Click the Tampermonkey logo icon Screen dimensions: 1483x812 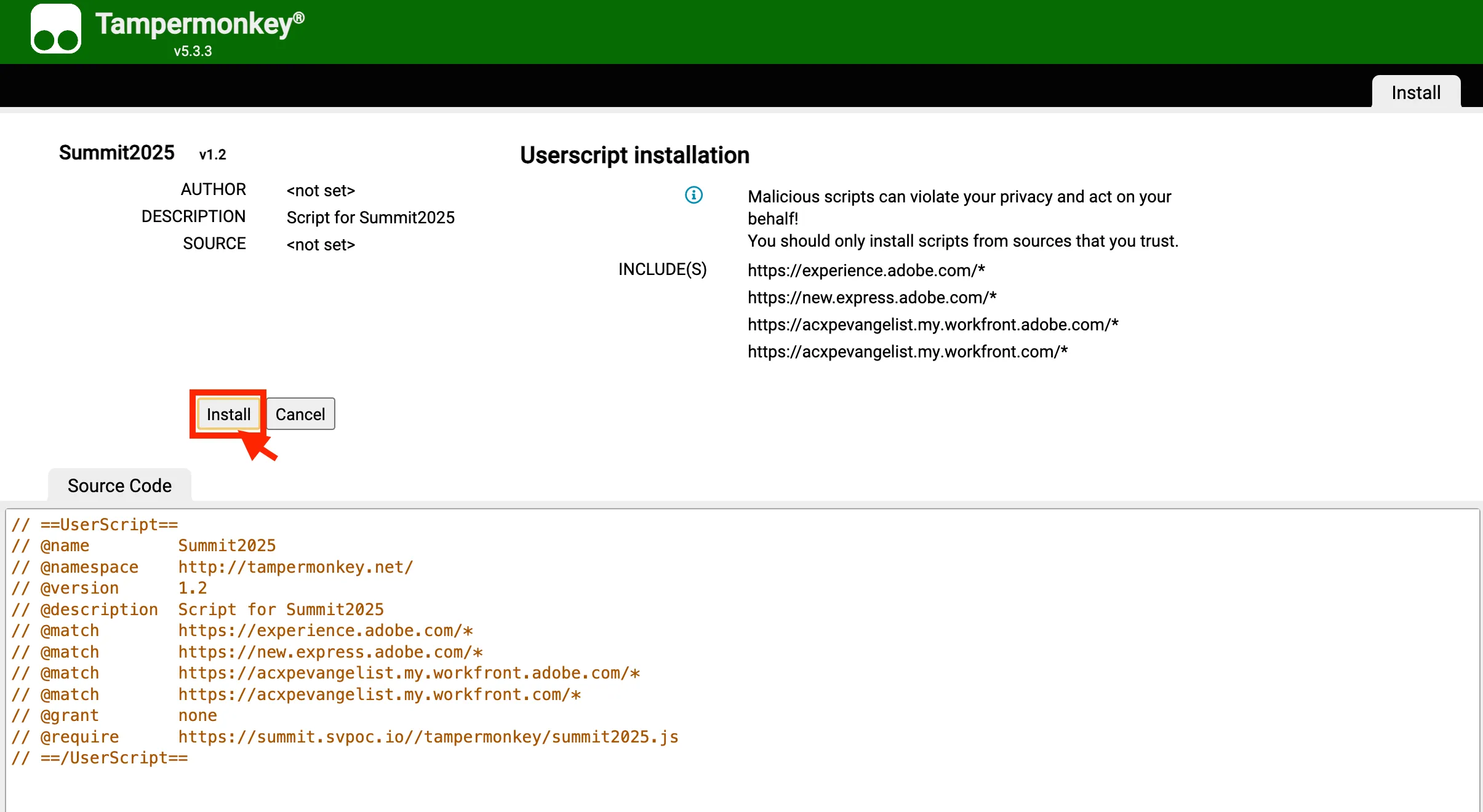[56, 29]
